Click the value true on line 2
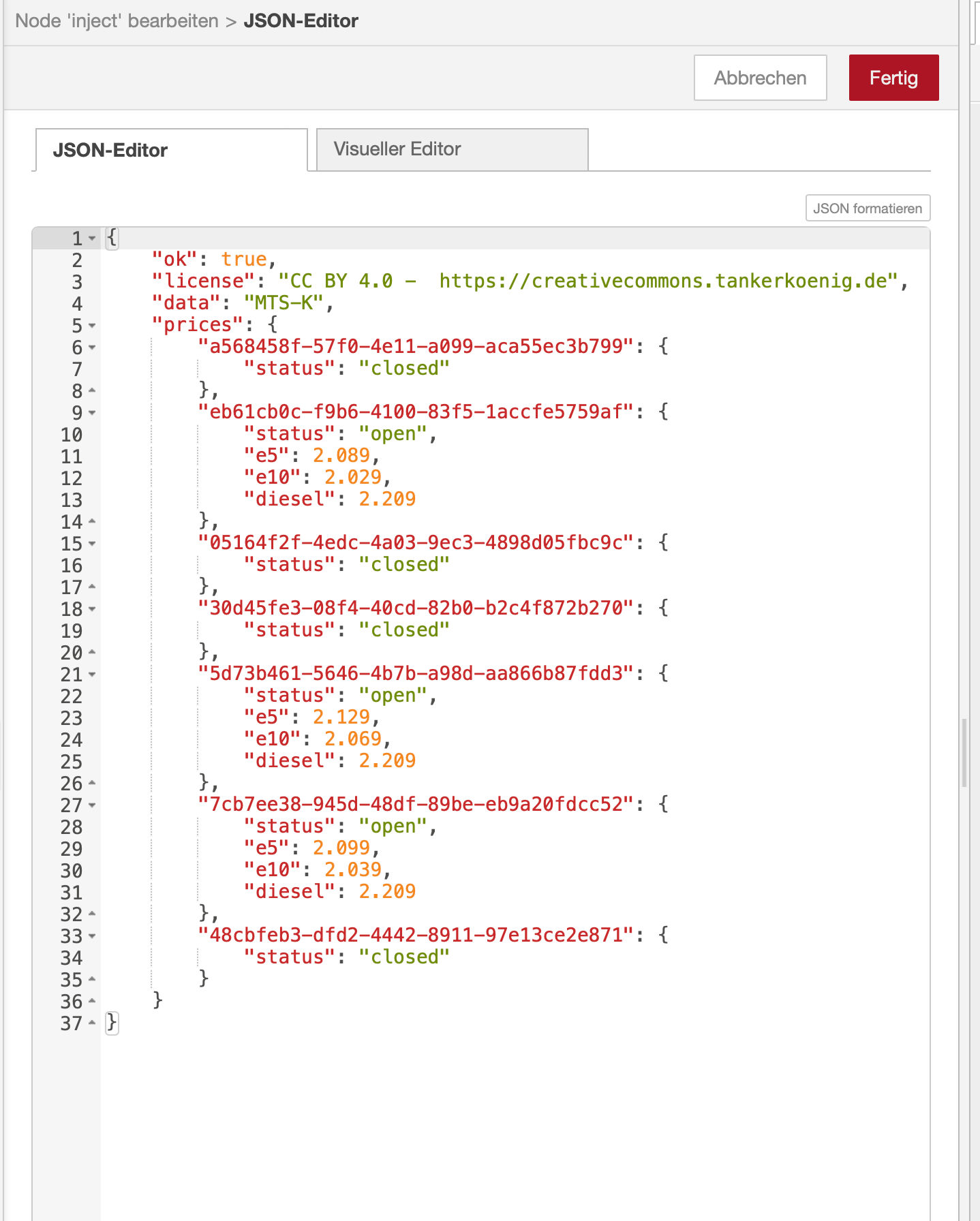The width and height of the screenshot is (980, 1221). 244,260
